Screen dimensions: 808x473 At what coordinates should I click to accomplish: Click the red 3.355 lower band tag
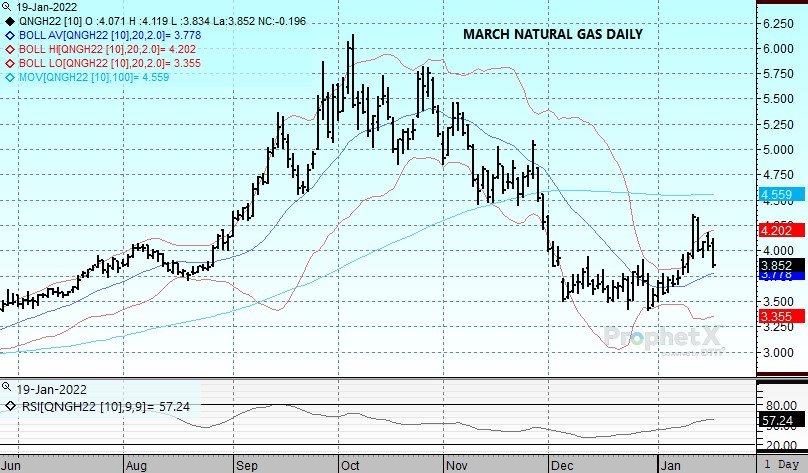pyautogui.click(x=777, y=316)
